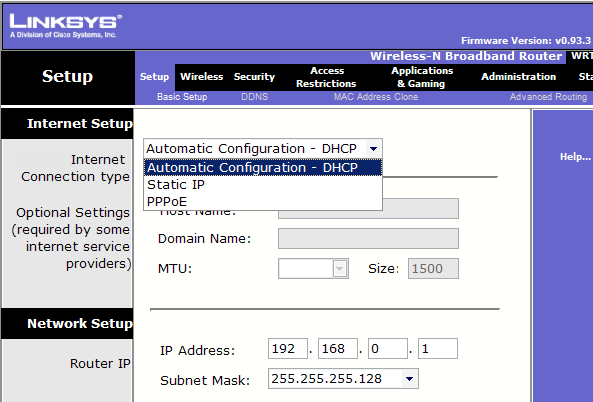The width and height of the screenshot is (593, 402).
Task: Select the Basic Setup sub-tab
Action: [182, 97]
